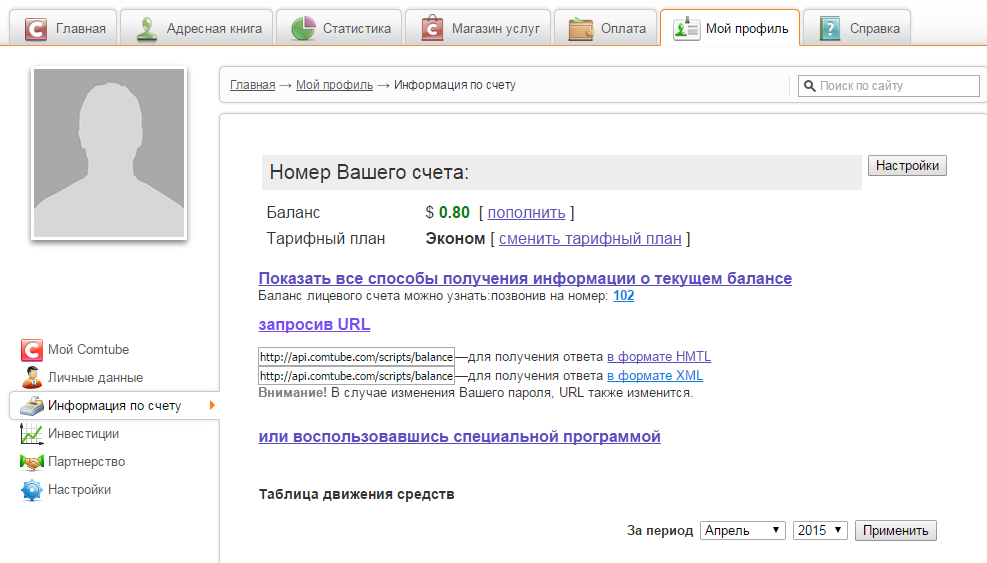
Task: Select the Мой профиль tab
Action: 730,28
